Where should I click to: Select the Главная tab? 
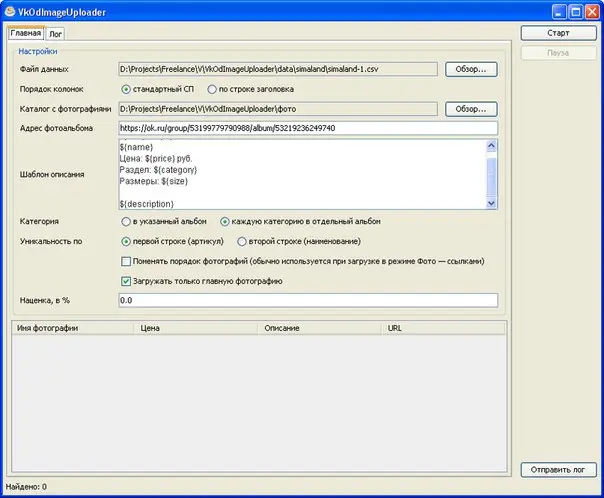point(26,33)
